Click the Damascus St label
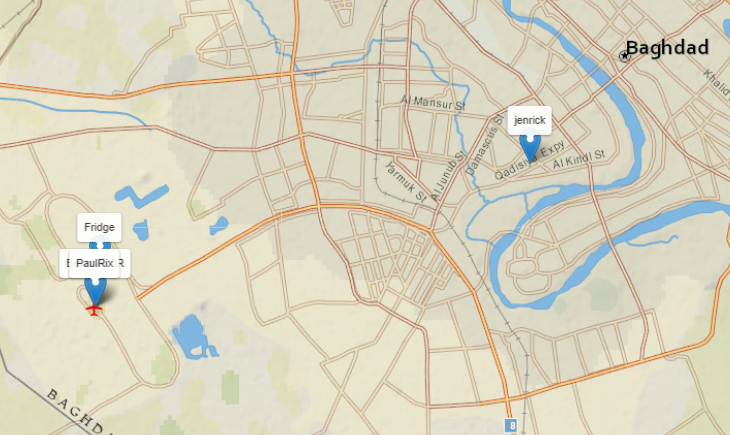 pos(485,144)
